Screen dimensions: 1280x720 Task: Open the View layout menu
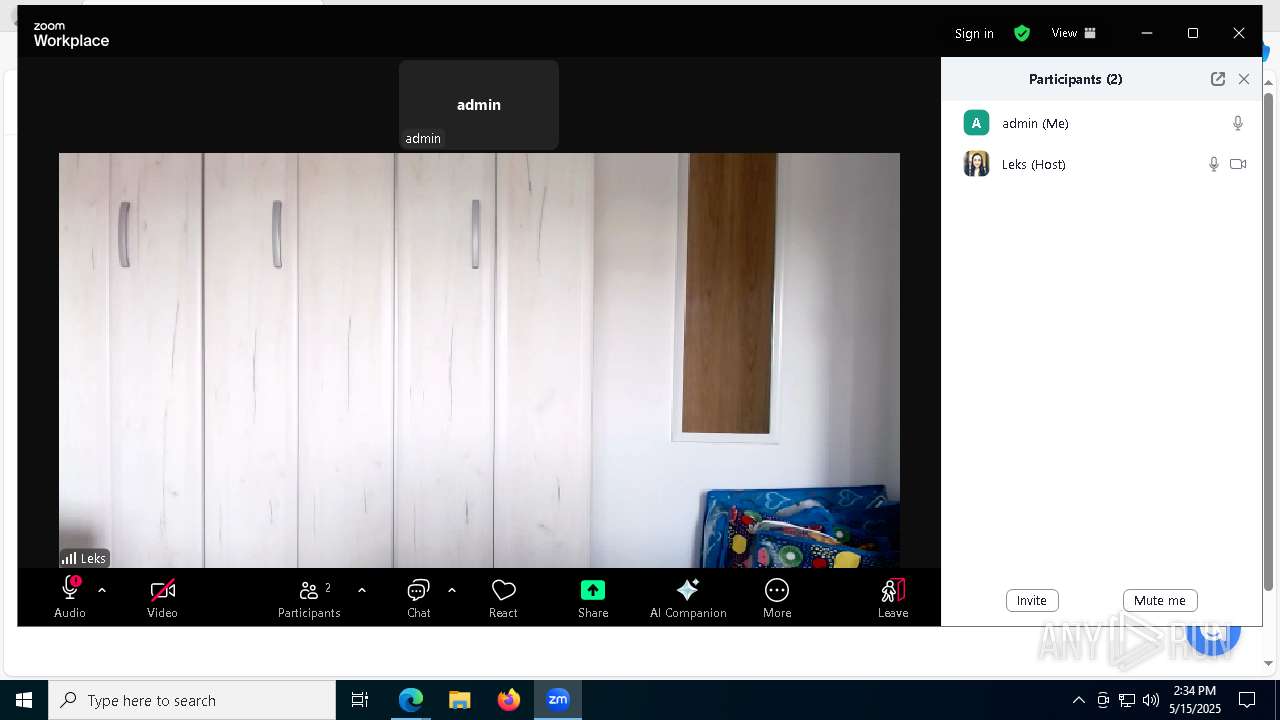(x=1074, y=33)
